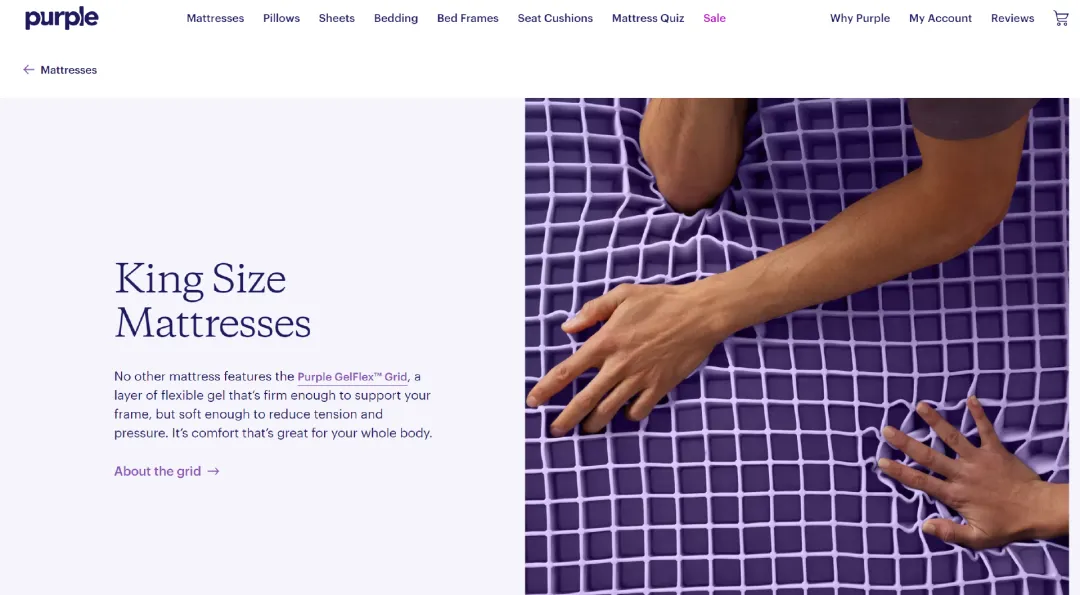Image resolution: width=1080 pixels, height=595 pixels.
Task: Click the arrow after About the grid
Action: [x=214, y=471]
